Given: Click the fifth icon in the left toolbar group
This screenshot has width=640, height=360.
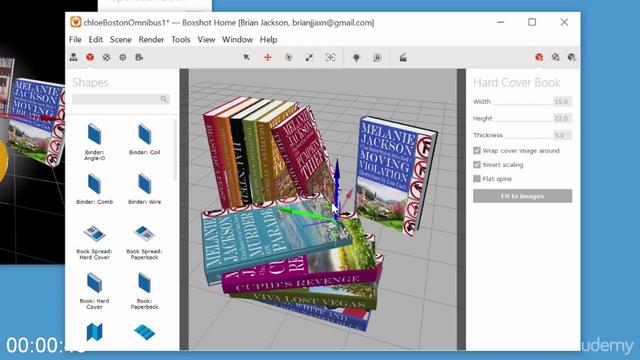Looking at the screenshot, I should [139, 58].
